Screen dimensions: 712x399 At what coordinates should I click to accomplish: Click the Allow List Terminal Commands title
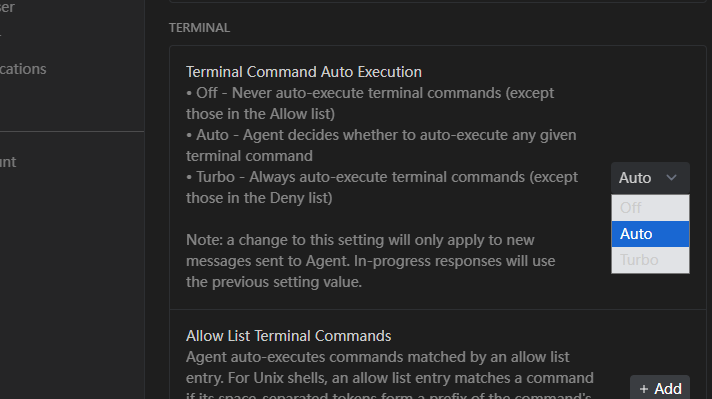(x=288, y=336)
